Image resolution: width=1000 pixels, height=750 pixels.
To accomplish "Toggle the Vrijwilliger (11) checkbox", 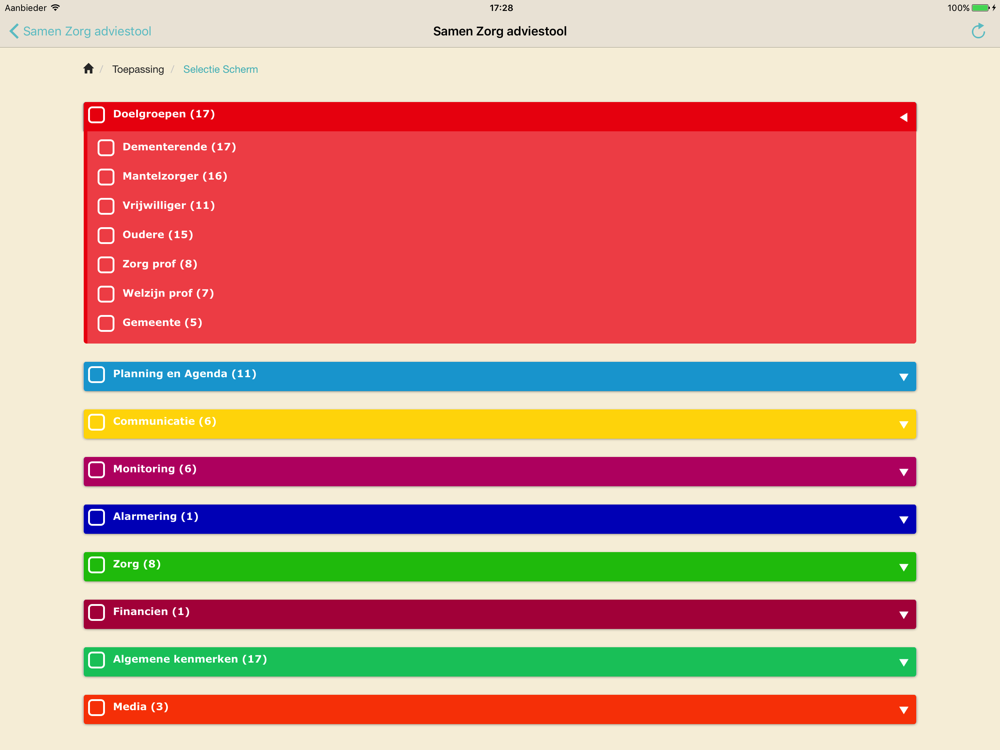I will 106,206.
